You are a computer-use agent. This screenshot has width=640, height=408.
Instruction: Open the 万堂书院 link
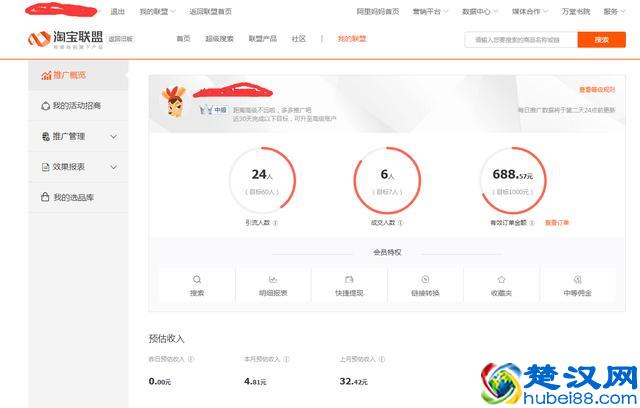click(576, 12)
